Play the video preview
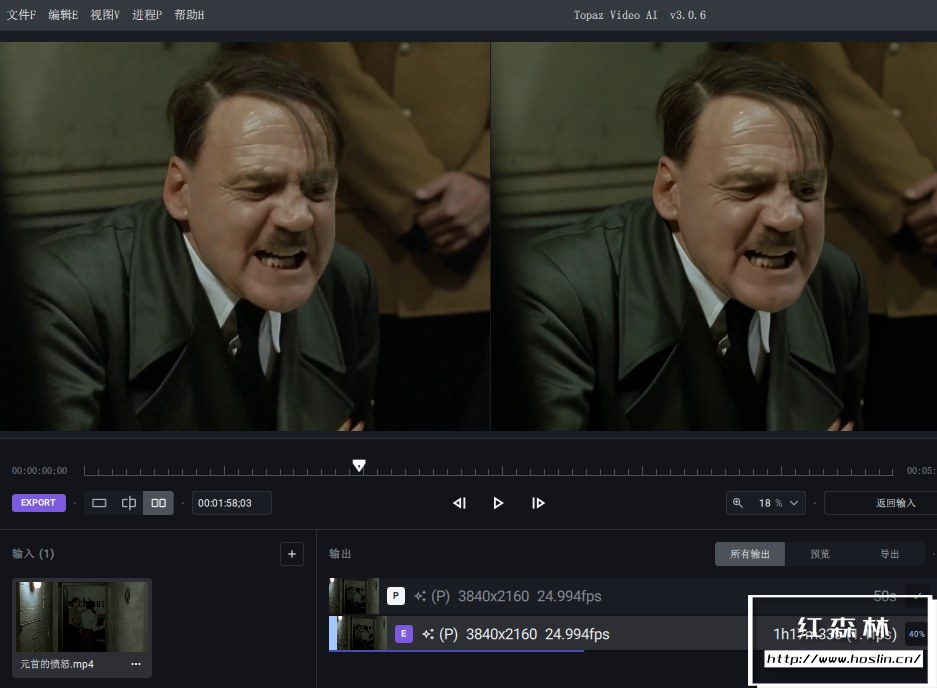Screen dimensions: 937x688 point(498,503)
